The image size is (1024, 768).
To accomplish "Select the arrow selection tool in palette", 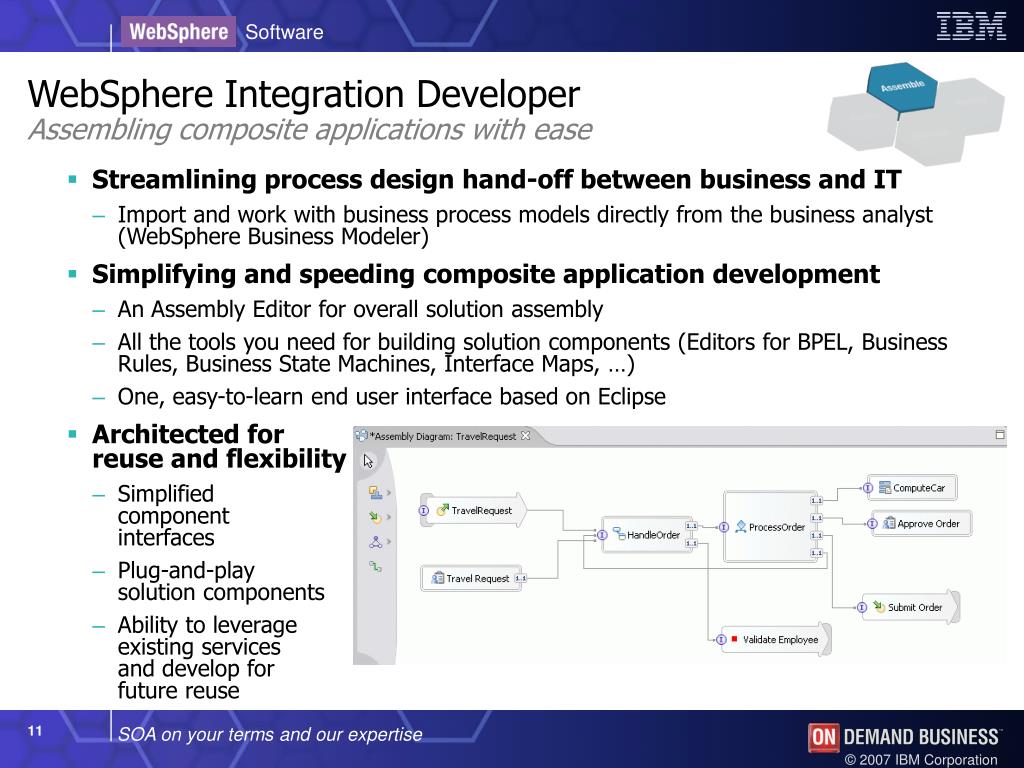I will click(x=368, y=461).
